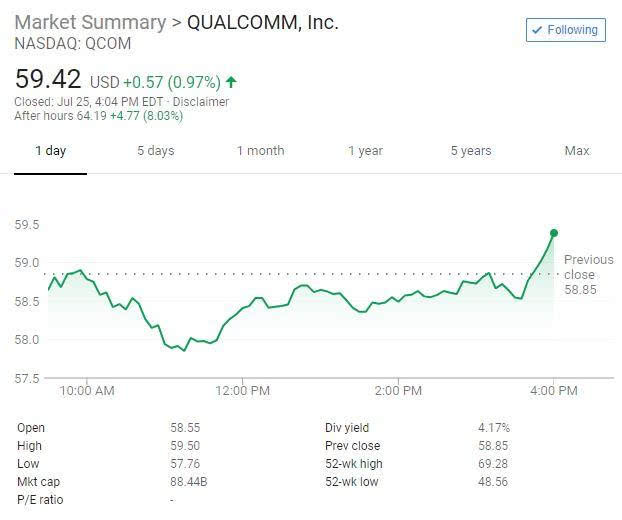Click the Mkt cap value 88.44B
Screen dimensions: 622x520
point(189,482)
